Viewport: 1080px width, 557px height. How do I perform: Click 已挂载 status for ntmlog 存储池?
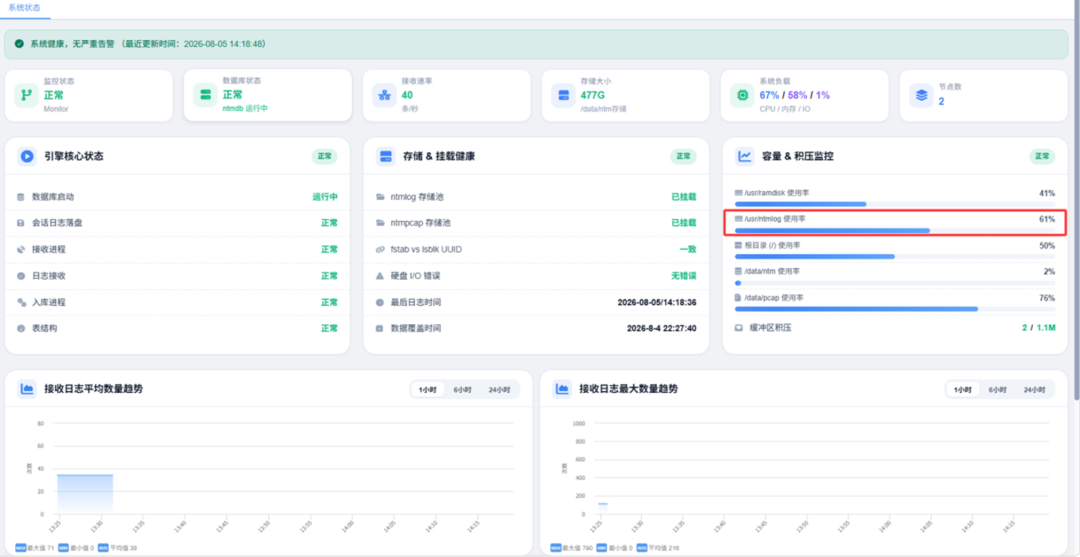[684, 197]
